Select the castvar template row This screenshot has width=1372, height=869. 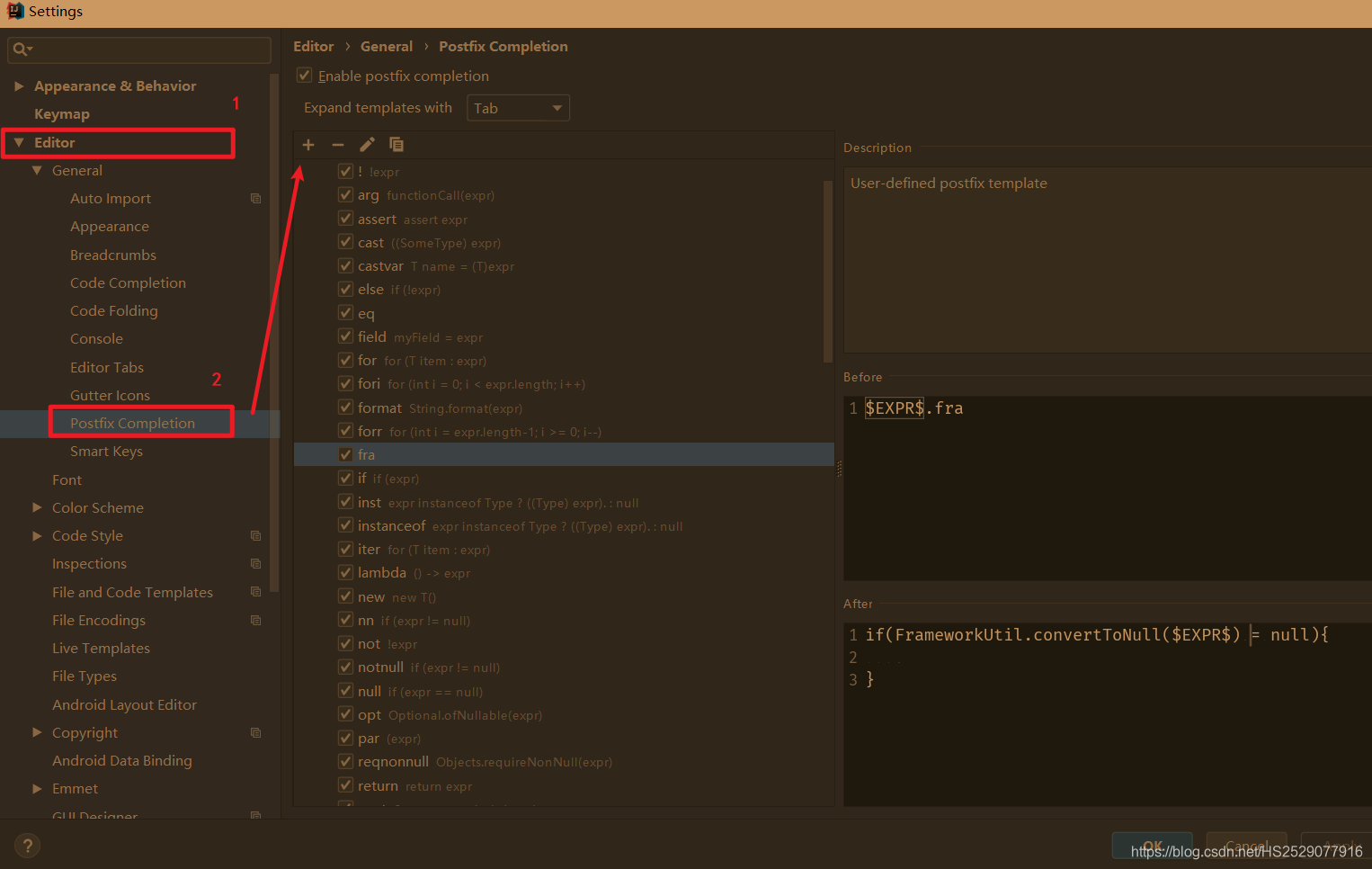pyautogui.click(x=564, y=266)
